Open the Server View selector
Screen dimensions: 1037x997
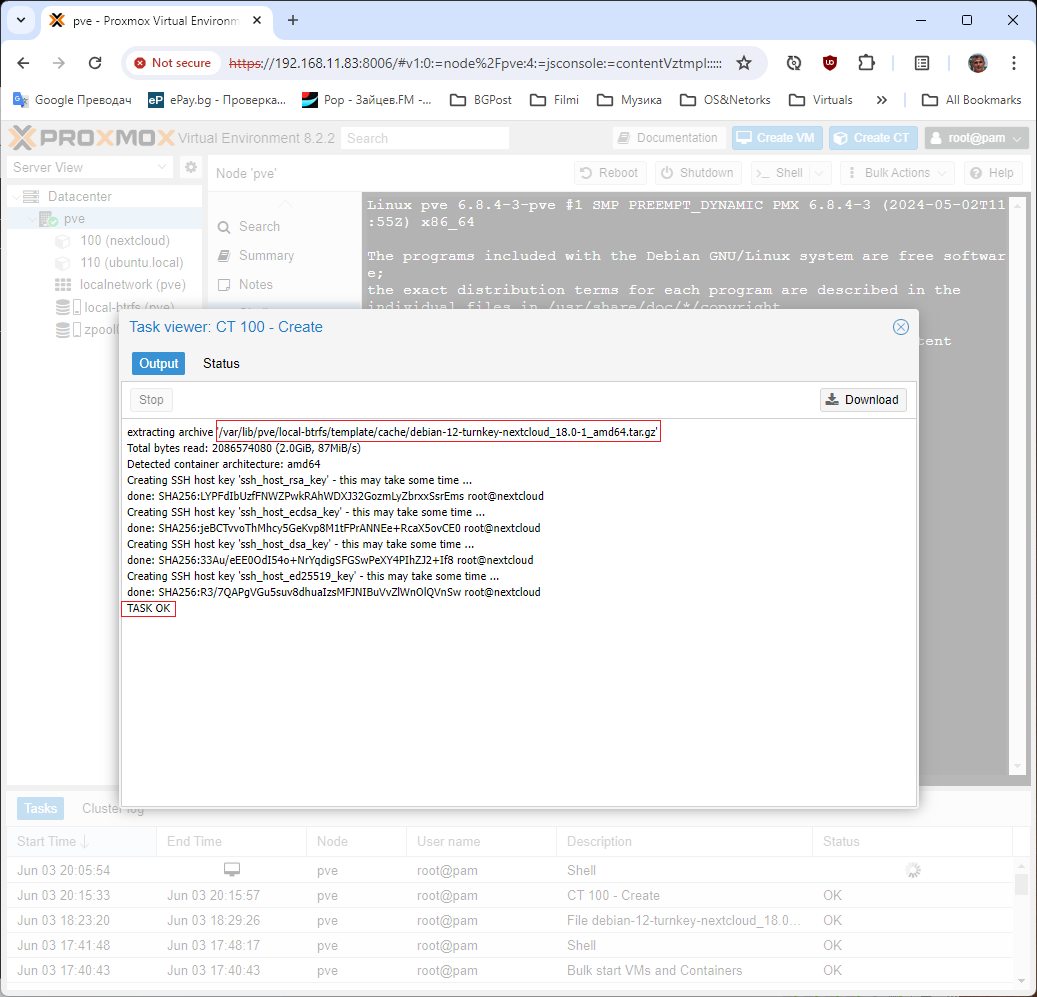[90, 167]
